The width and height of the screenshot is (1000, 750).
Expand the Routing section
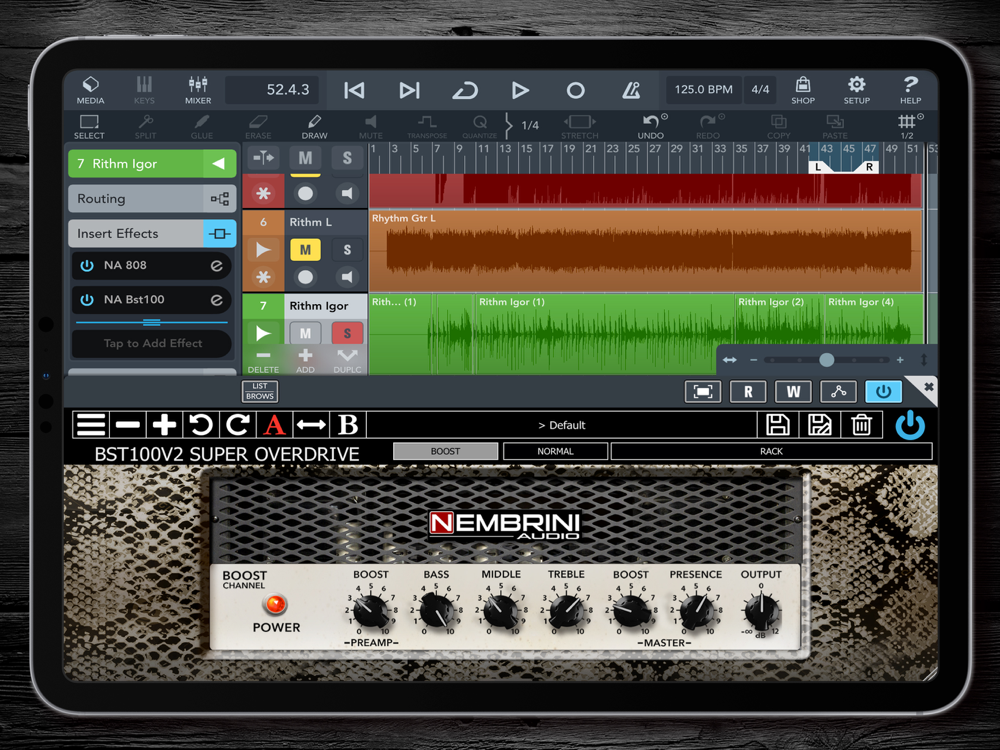(x=152, y=198)
